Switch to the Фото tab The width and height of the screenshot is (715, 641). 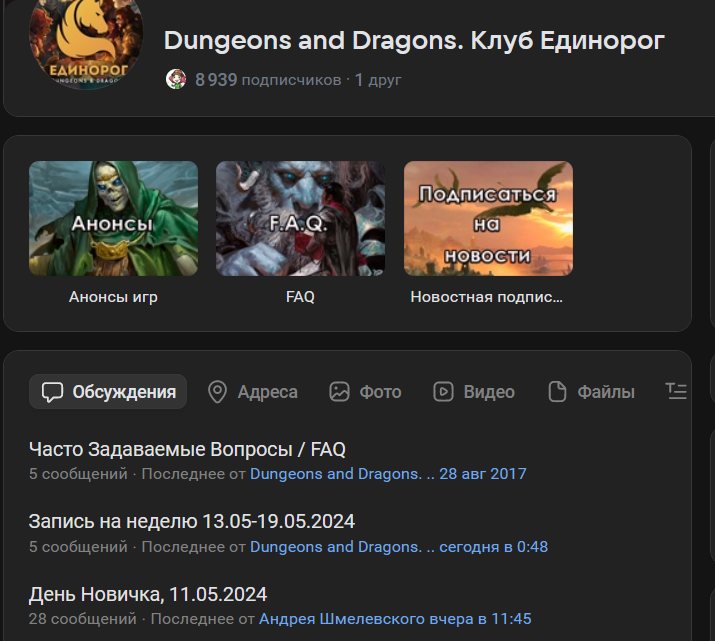coord(365,392)
